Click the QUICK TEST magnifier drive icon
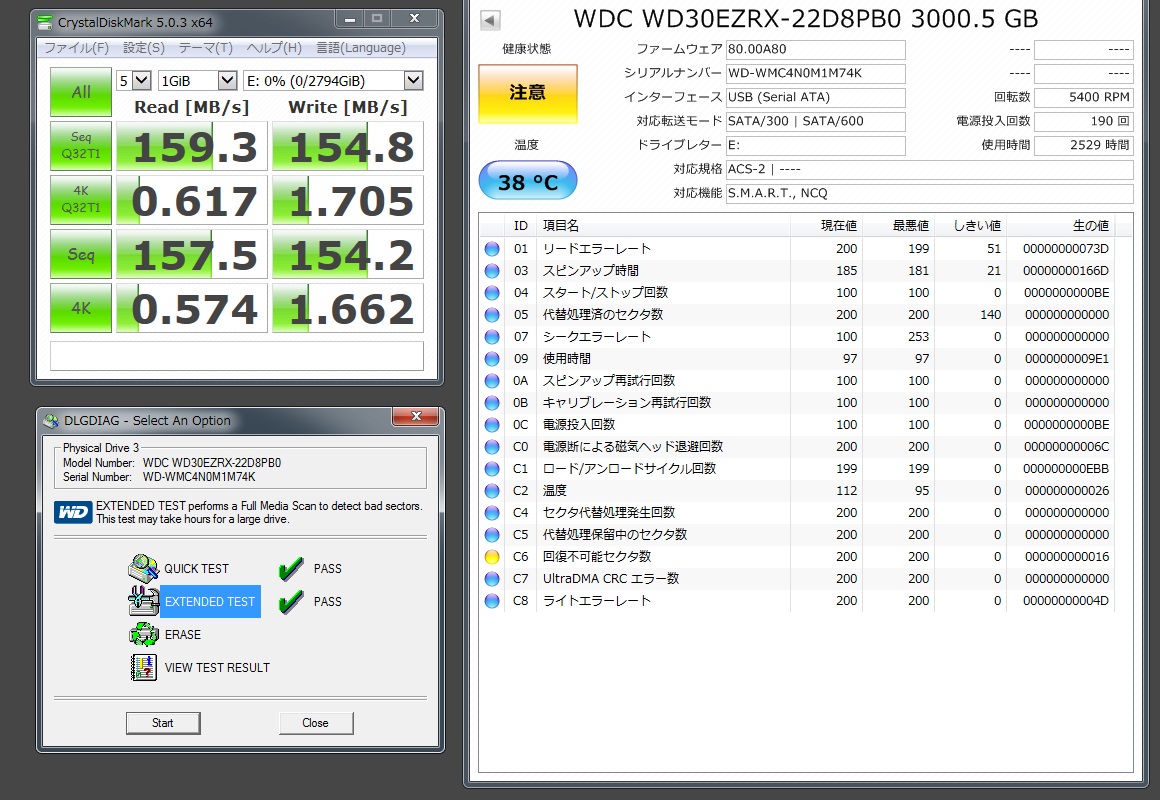The height and width of the screenshot is (800, 1160). (x=143, y=568)
